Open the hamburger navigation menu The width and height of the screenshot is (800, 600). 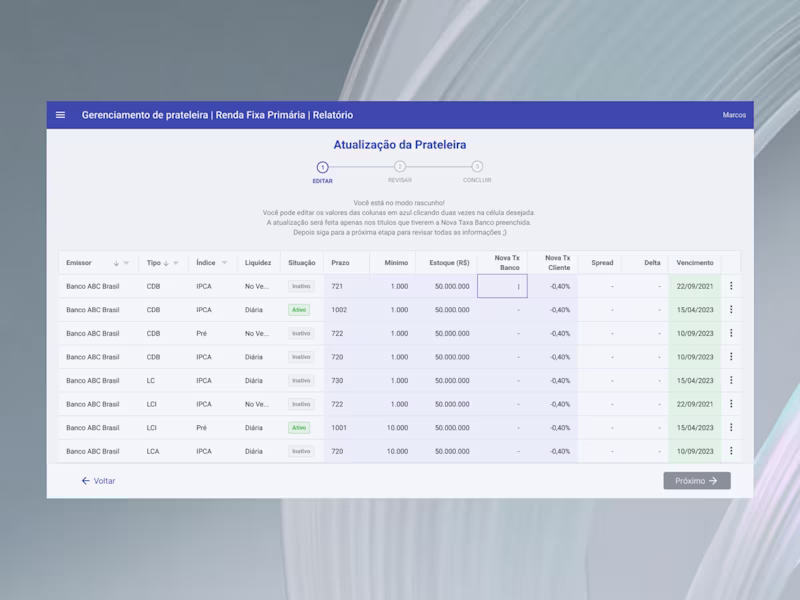60,115
